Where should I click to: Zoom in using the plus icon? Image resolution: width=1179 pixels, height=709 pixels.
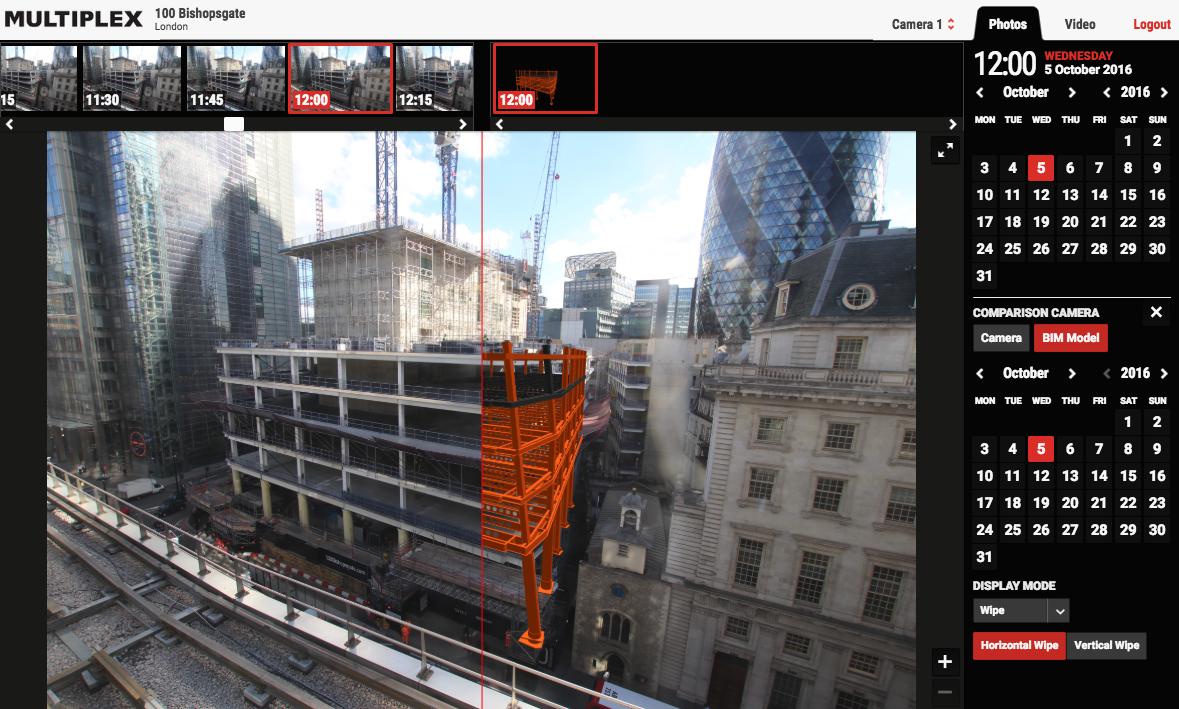944,660
